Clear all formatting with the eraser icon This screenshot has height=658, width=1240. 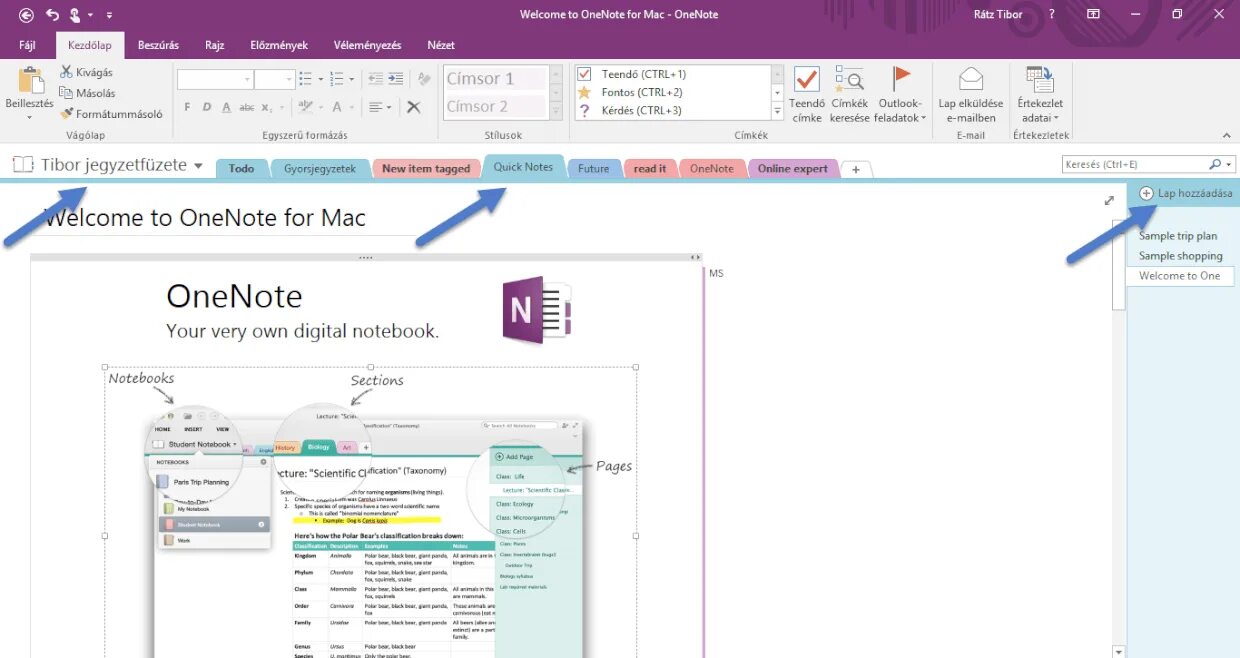pyautogui.click(x=424, y=79)
